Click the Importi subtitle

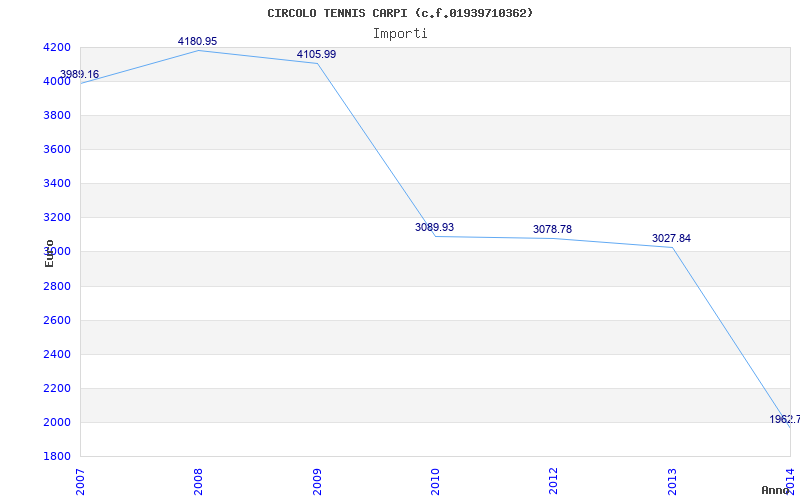400,33
